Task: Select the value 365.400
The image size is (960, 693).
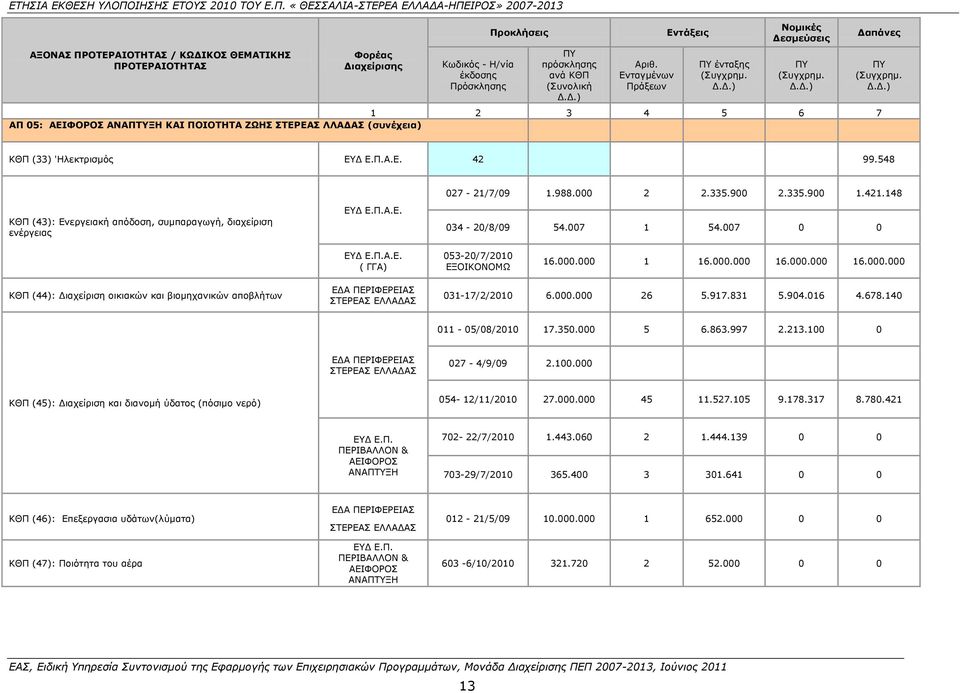Action: [x=569, y=474]
